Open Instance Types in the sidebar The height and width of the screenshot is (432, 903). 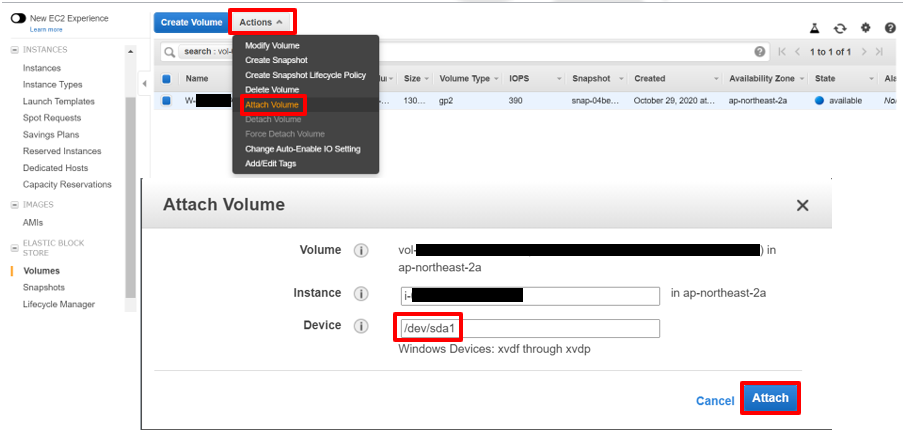click(52, 85)
